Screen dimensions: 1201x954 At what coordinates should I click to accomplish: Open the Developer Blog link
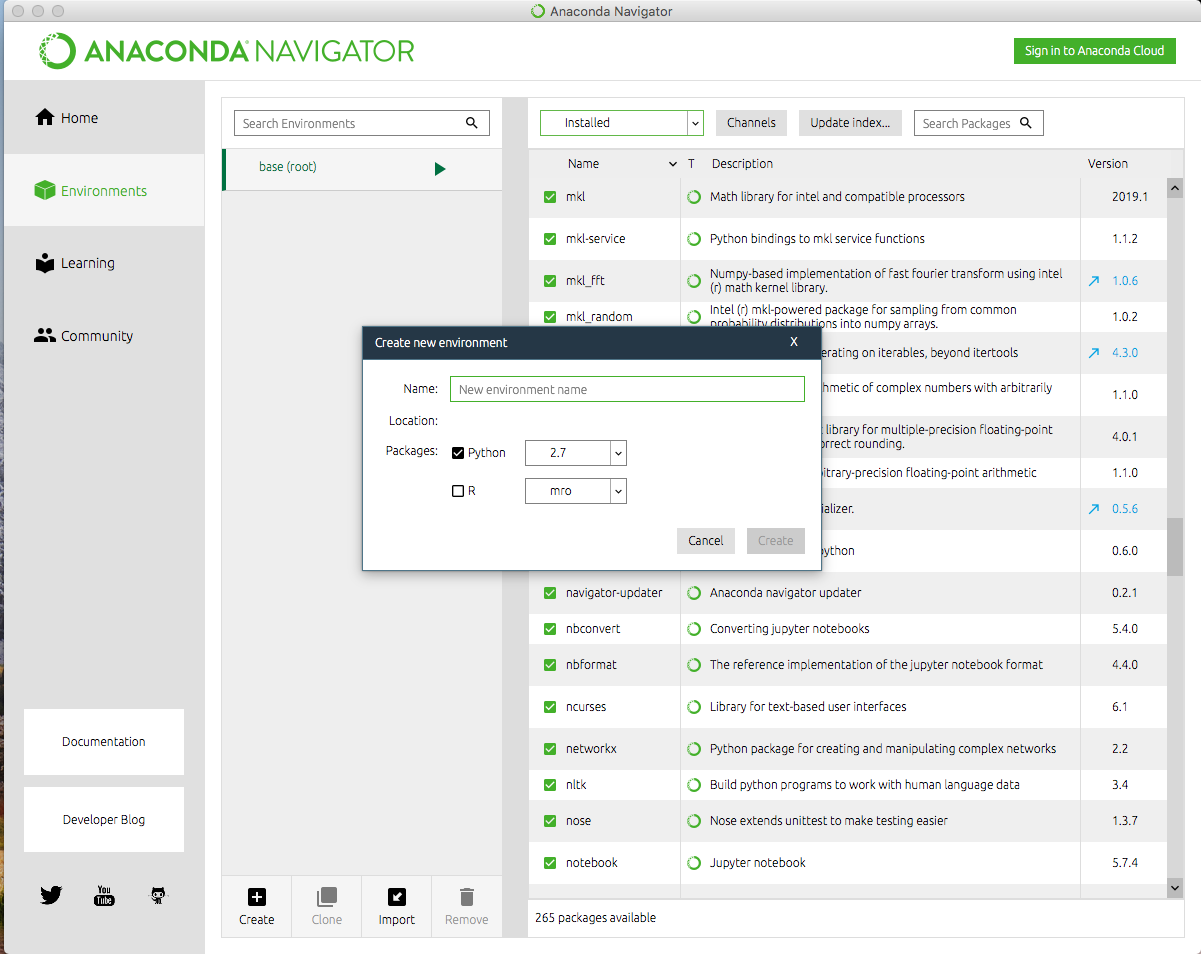pos(104,820)
